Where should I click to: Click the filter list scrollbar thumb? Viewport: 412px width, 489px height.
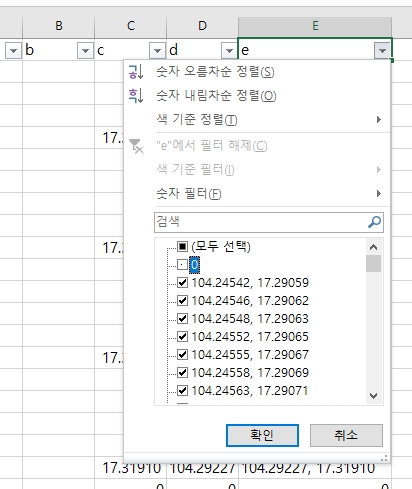pyautogui.click(x=373, y=264)
